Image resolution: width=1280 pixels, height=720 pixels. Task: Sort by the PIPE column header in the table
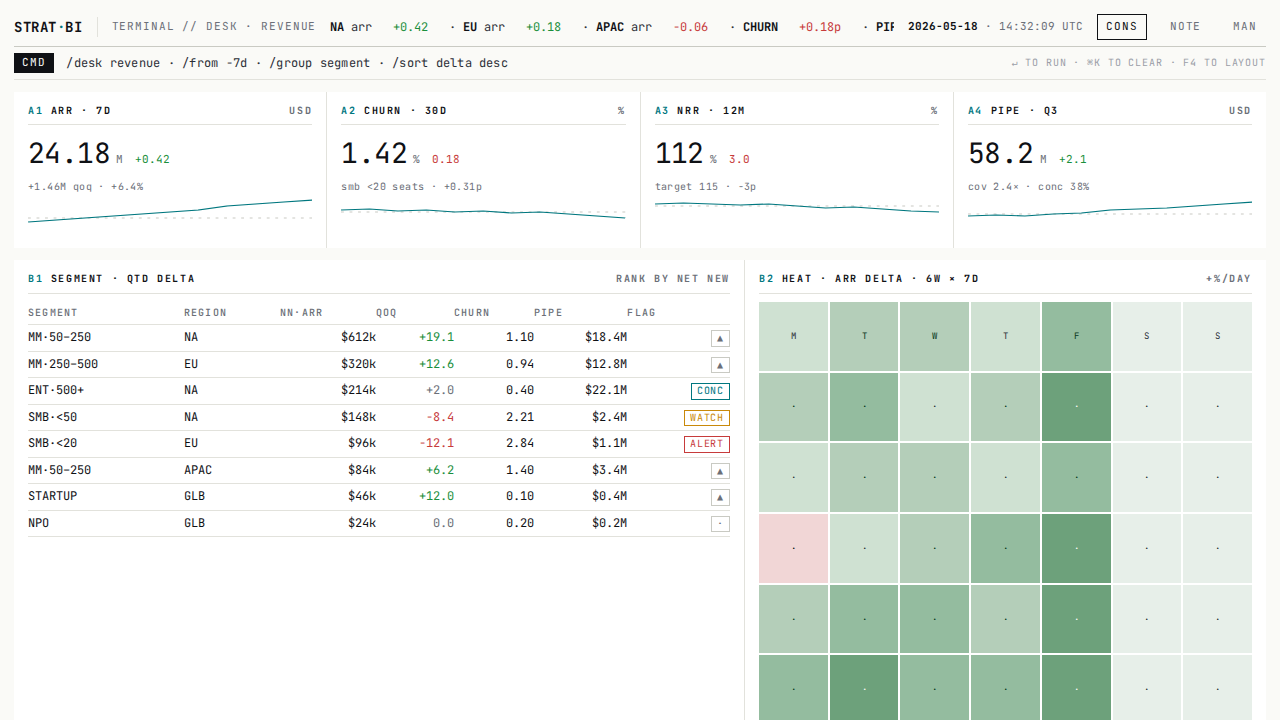548,313
